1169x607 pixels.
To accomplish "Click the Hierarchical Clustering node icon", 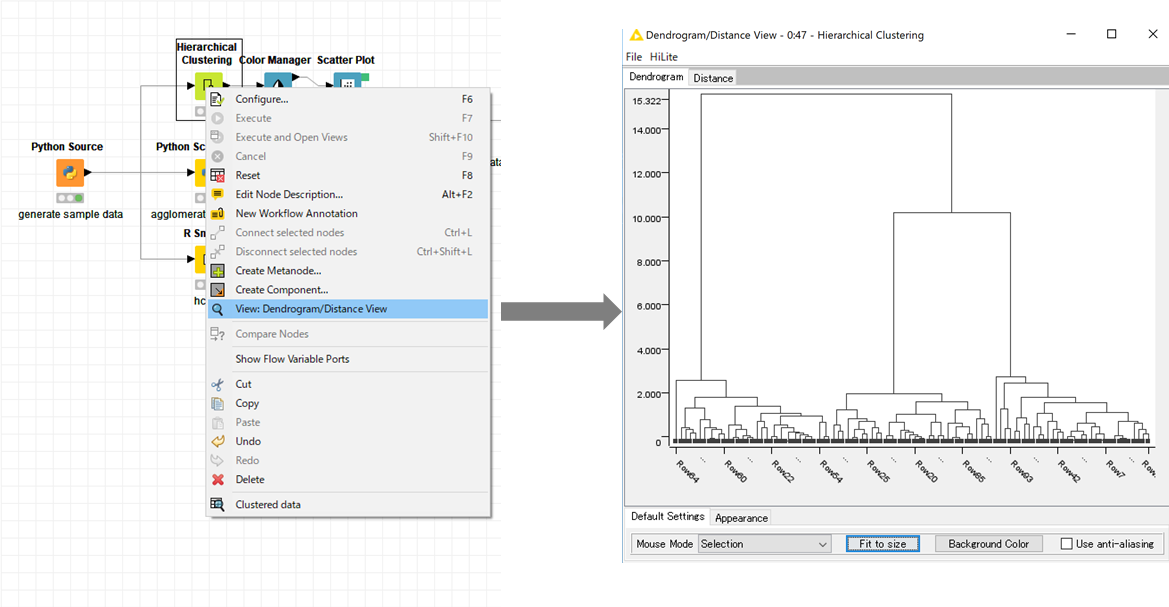I will [208, 85].
